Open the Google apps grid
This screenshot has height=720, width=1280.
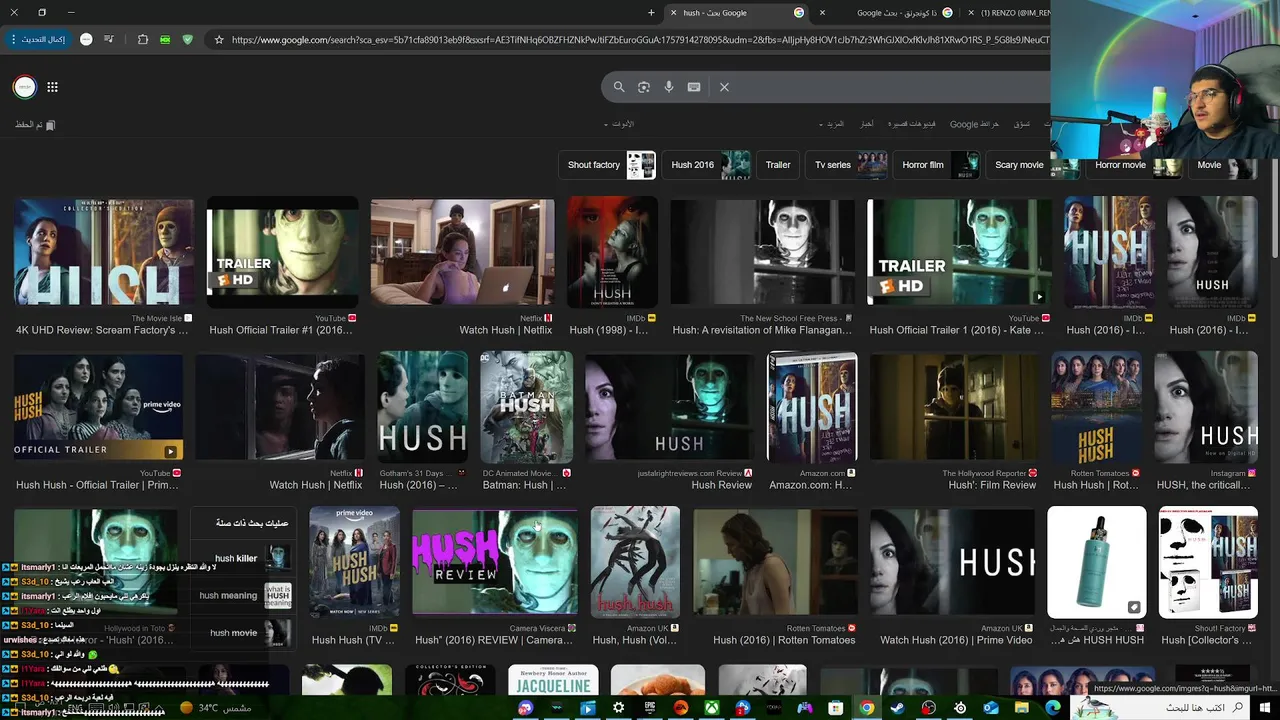(x=52, y=87)
